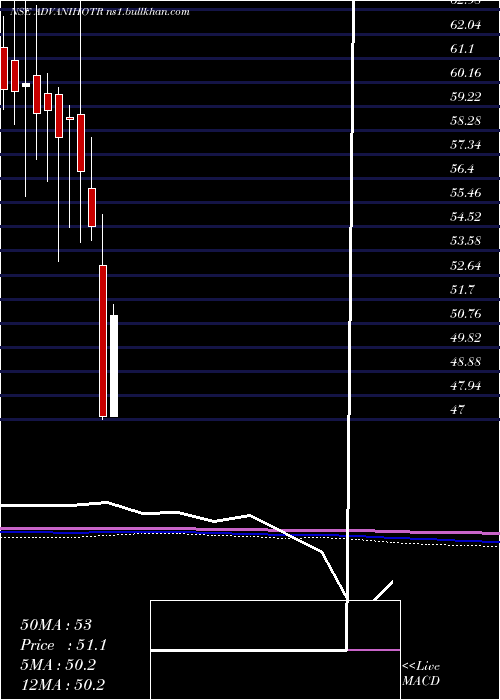This screenshot has width=500, height=700.
Task: Click the 58.28 price axis label
Action: (x=466, y=121)
